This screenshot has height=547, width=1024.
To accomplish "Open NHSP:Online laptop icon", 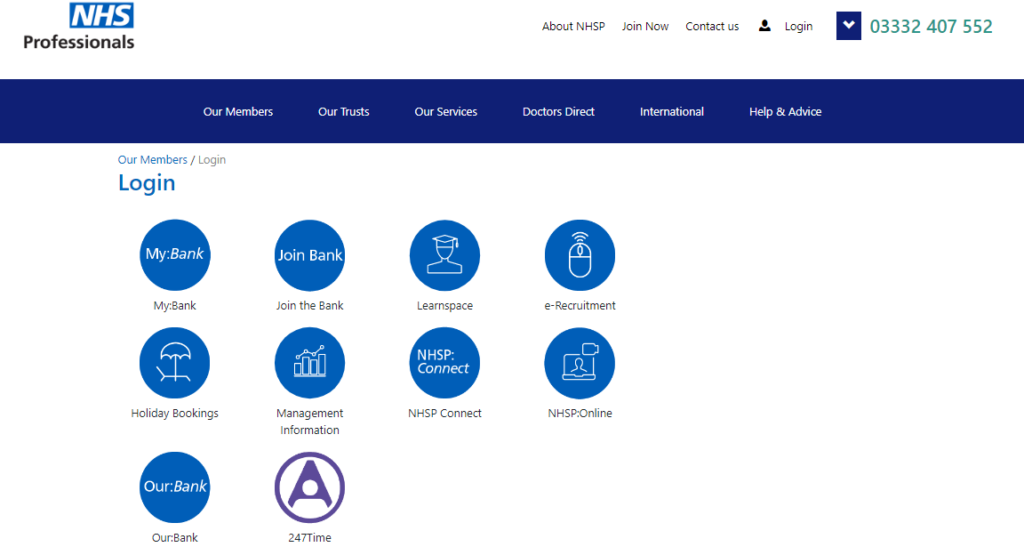I will pos(580,363).
